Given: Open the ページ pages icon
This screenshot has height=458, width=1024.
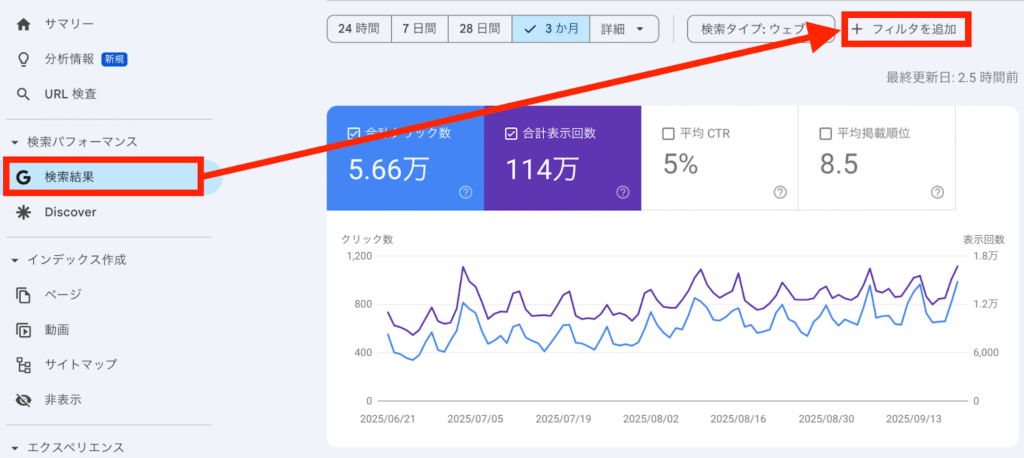Looking at the screenshot, I should coord(24,294).
